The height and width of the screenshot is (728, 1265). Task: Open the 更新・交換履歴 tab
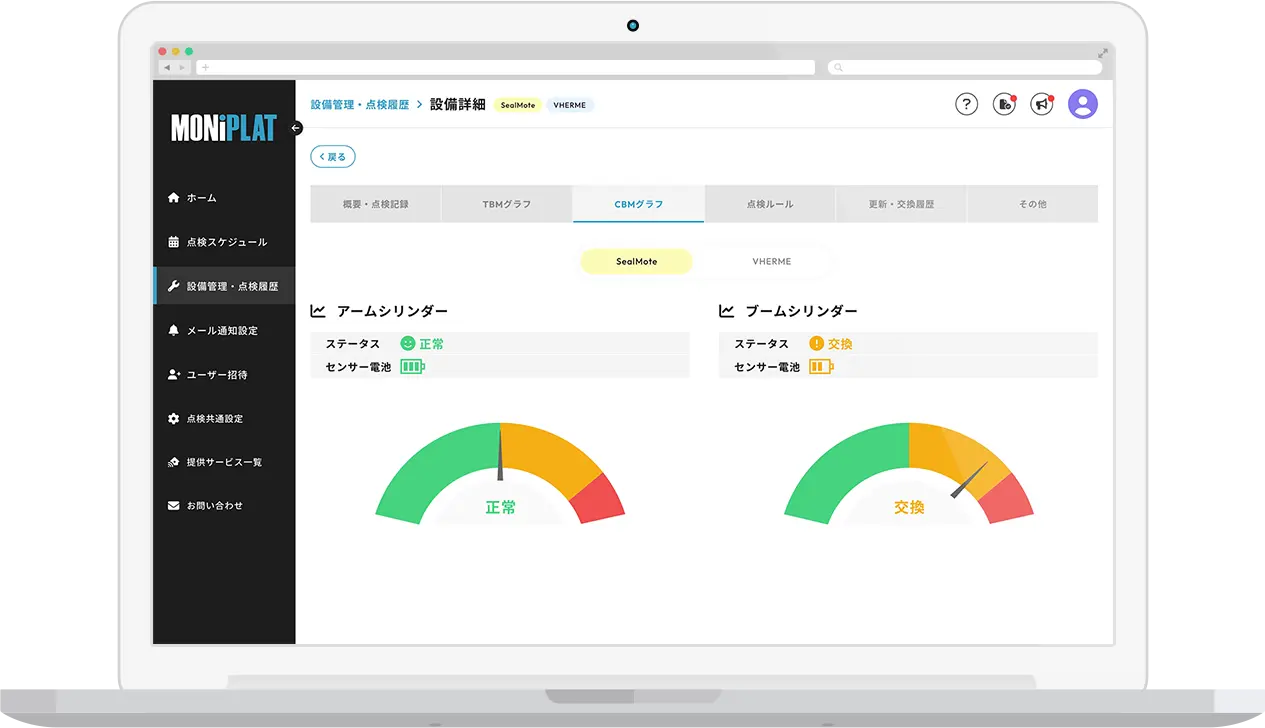tap(901, 204)
